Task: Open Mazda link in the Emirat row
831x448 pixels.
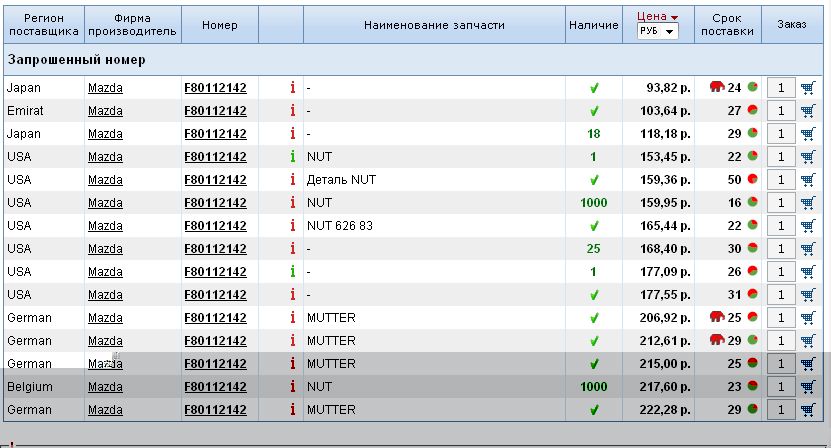Action: point(105,111)
